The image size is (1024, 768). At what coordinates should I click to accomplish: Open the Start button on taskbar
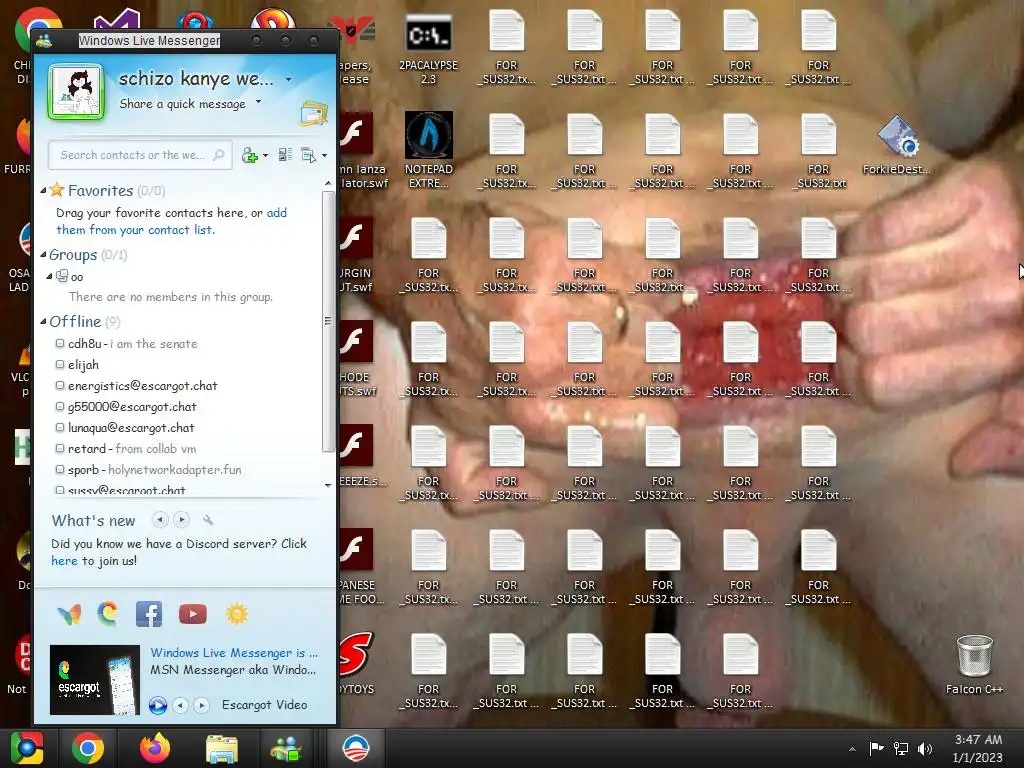(x=27, y=748)
